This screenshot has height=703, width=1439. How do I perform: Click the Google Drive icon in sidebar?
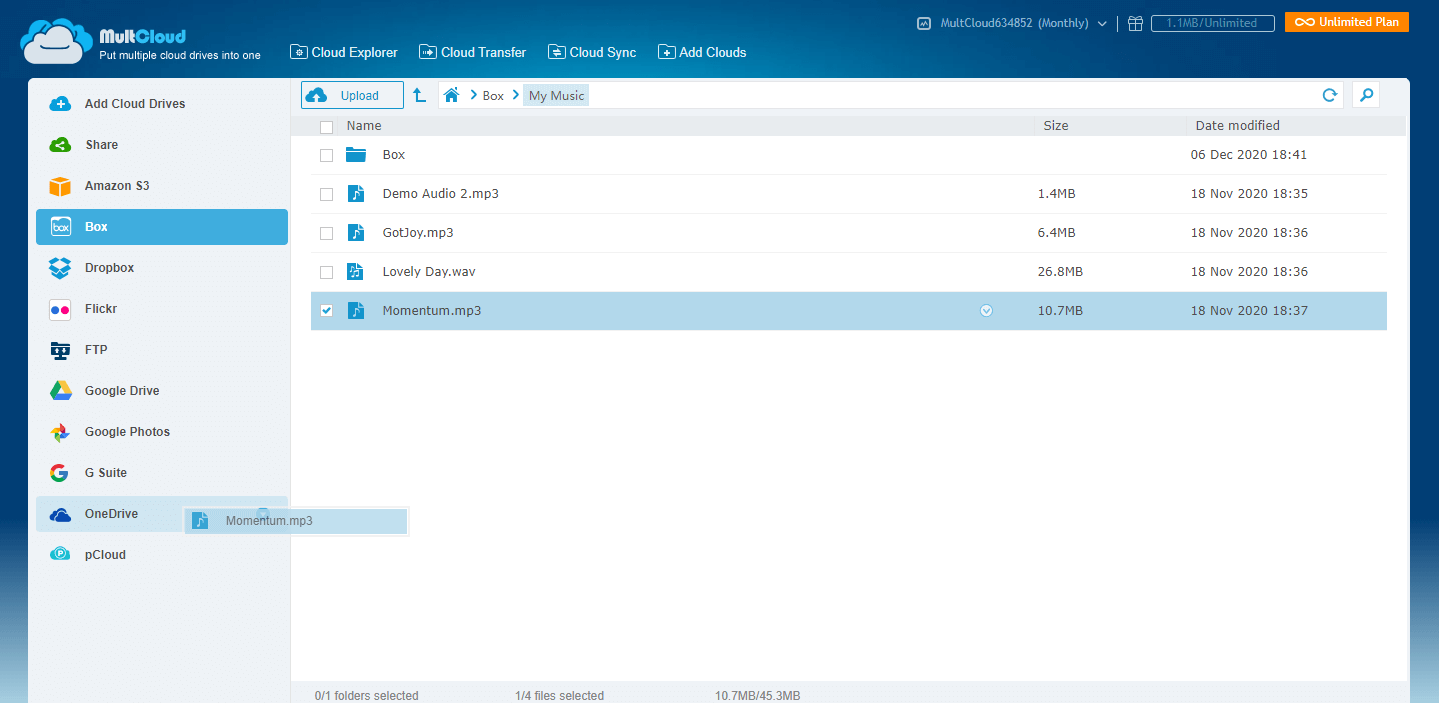(60, 391)
